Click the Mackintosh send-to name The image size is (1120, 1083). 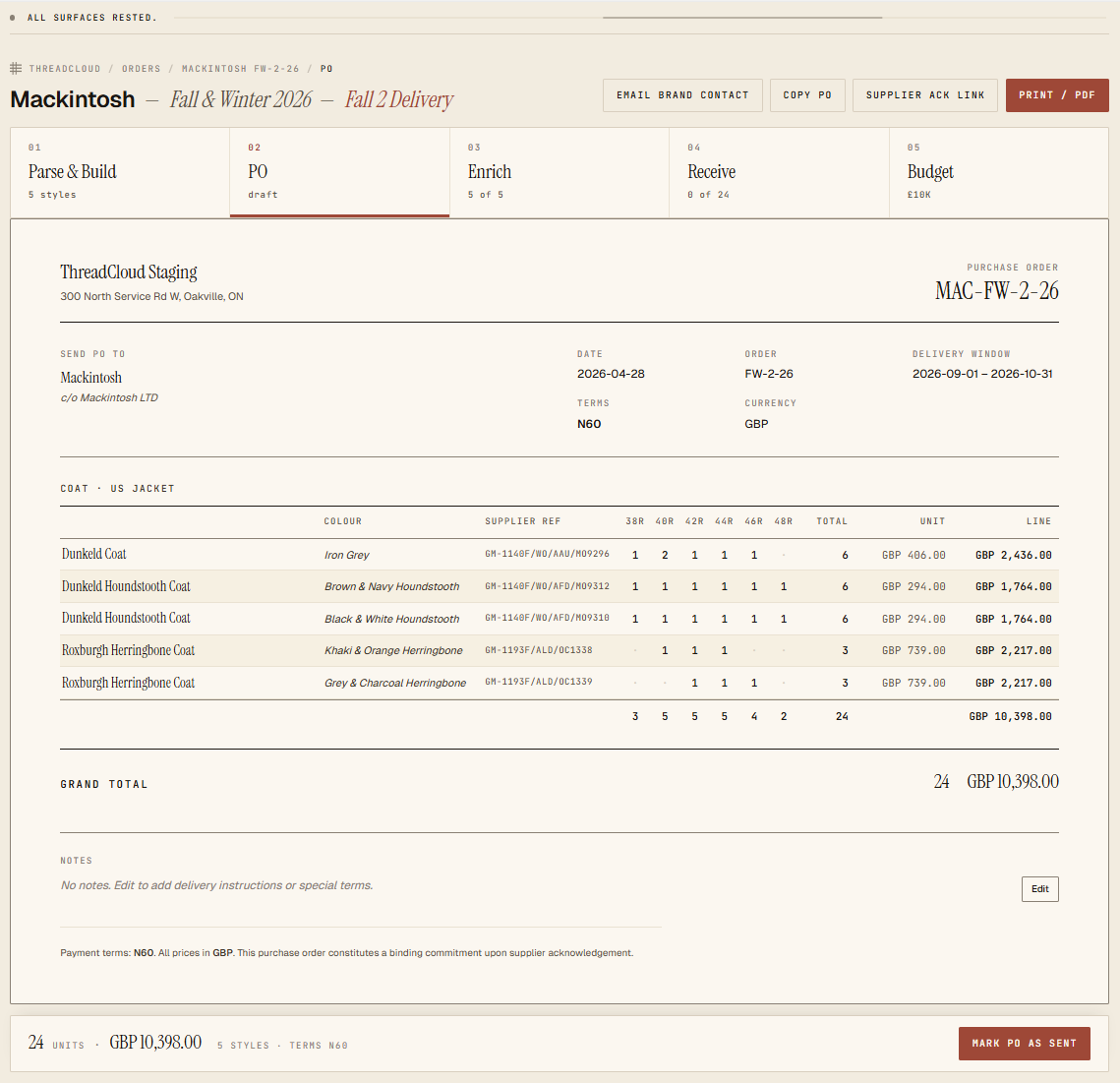90,377
